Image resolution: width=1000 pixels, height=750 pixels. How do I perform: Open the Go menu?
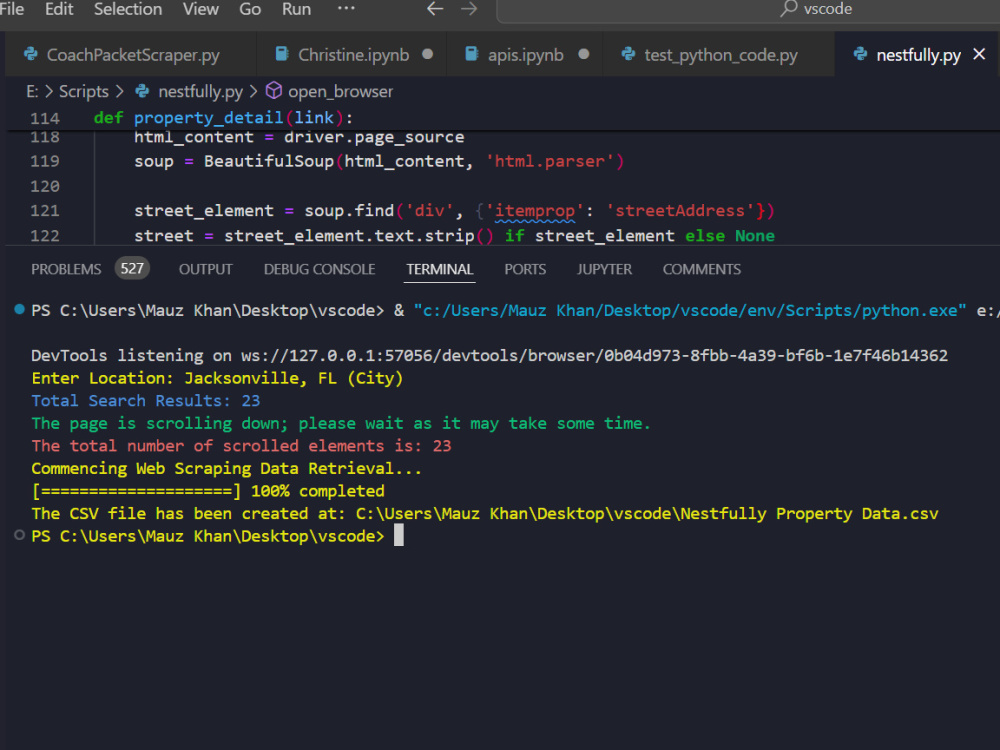point(249,9)
